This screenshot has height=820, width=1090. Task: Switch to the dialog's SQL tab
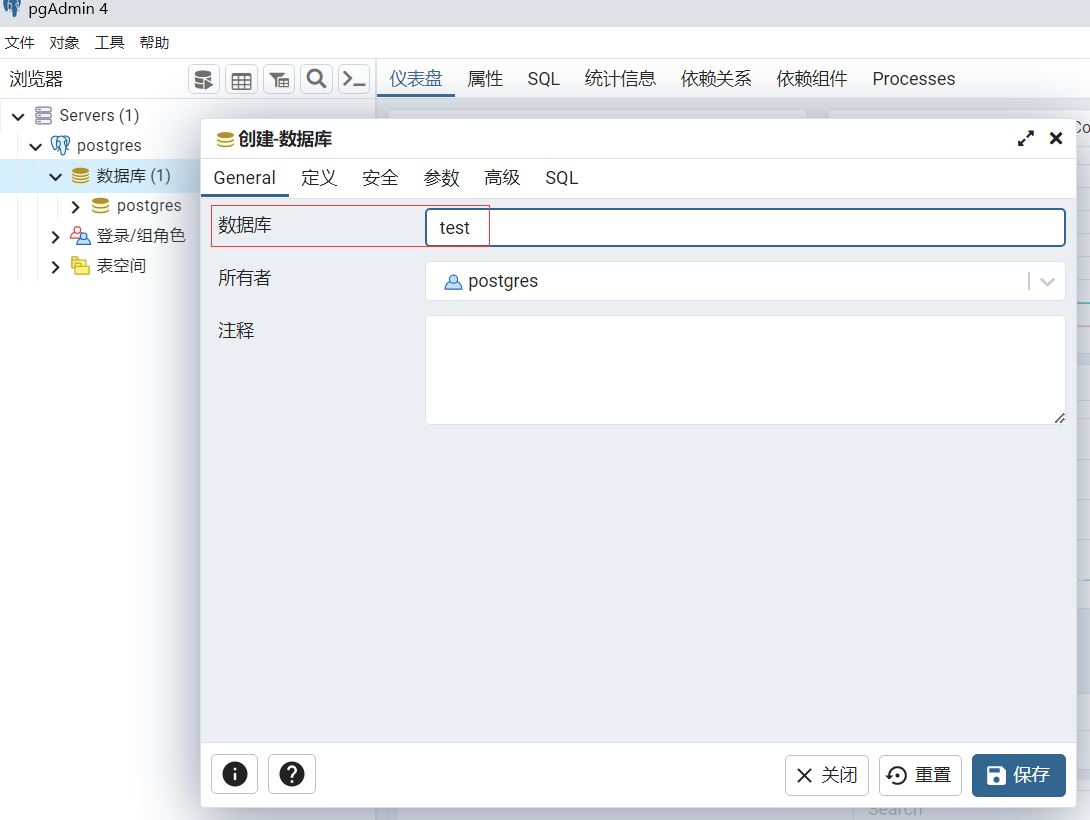point(562,178)
